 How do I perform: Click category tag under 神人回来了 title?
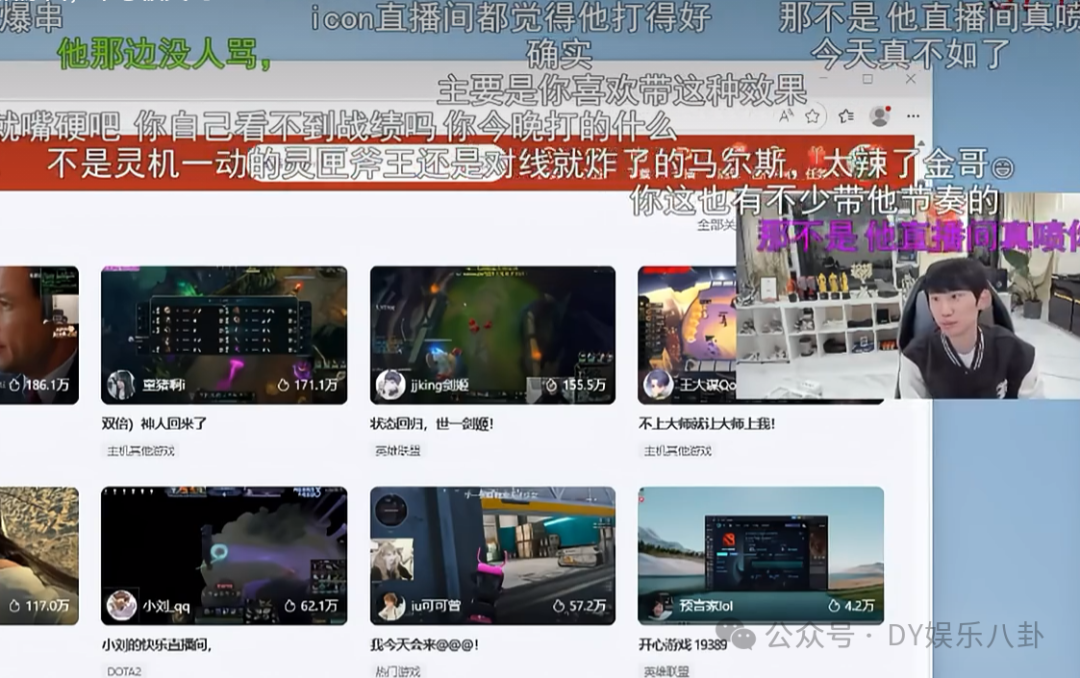coord(141,451)
